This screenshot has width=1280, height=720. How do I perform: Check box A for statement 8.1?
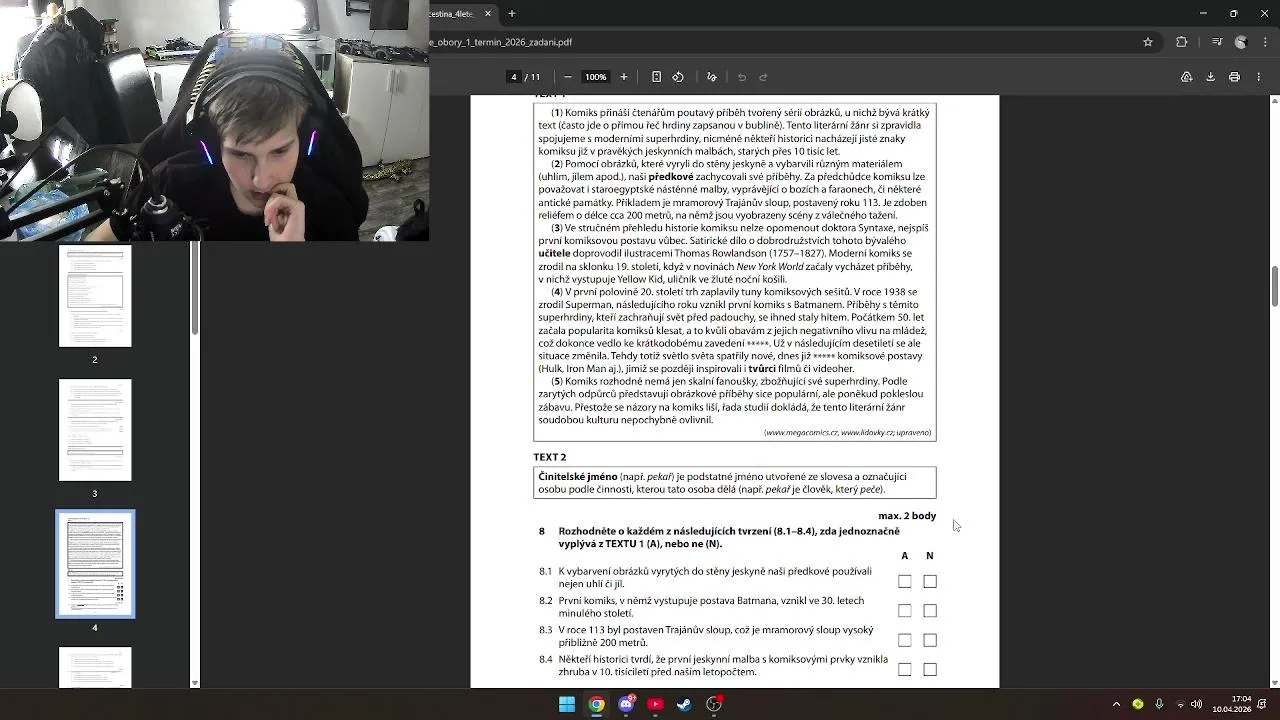pos(904,581)
